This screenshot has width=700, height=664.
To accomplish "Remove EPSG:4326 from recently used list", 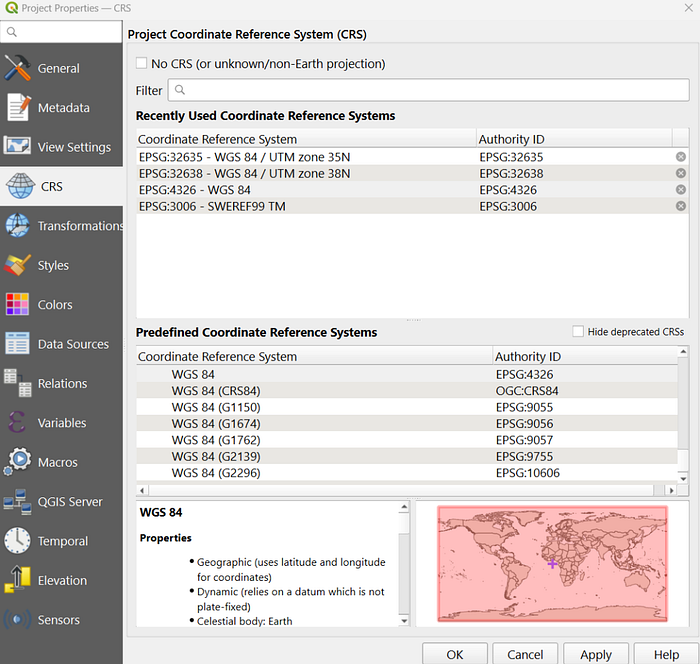I will 680,190.
